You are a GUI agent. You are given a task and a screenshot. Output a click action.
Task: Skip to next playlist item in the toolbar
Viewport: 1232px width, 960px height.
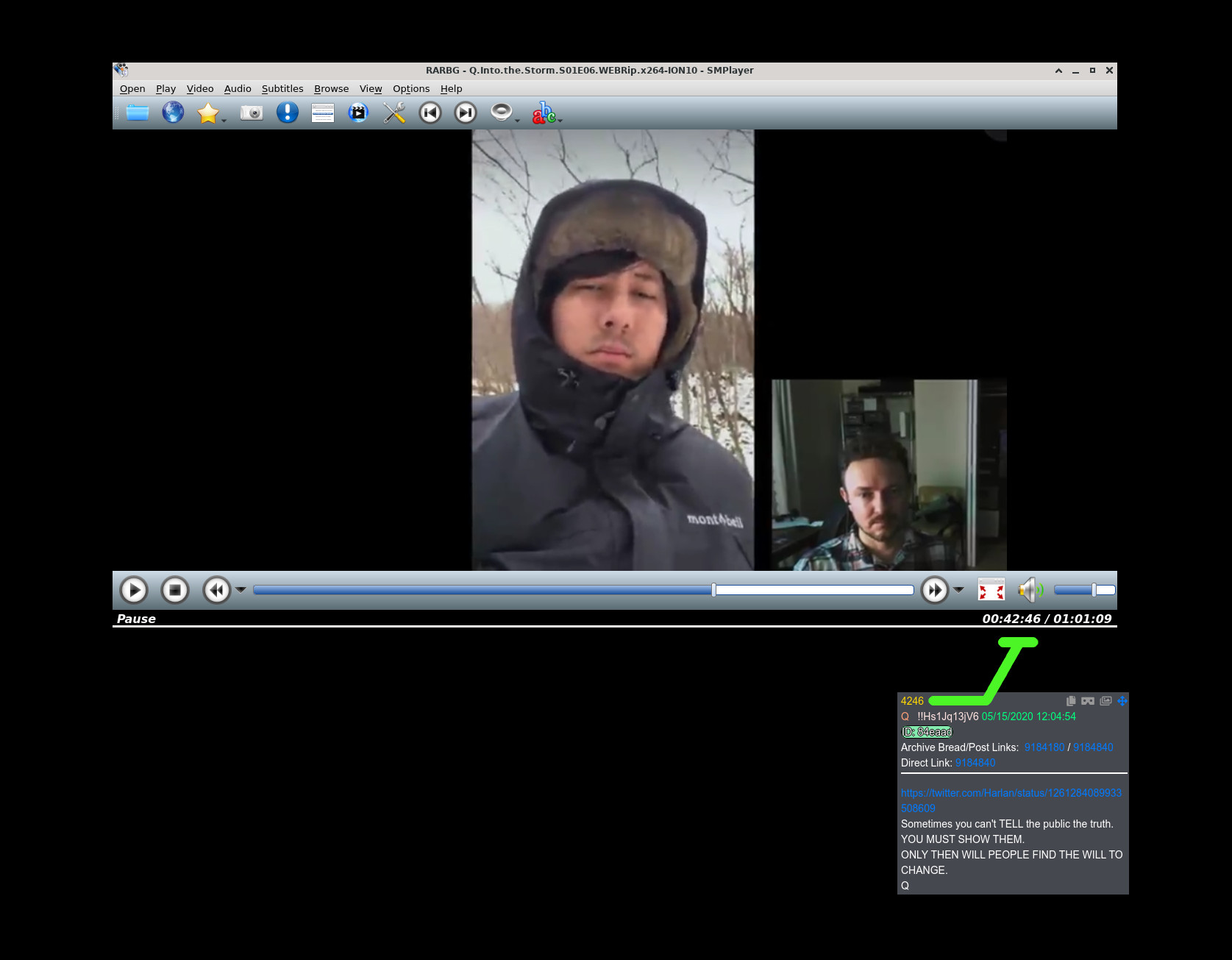point(466,113)
